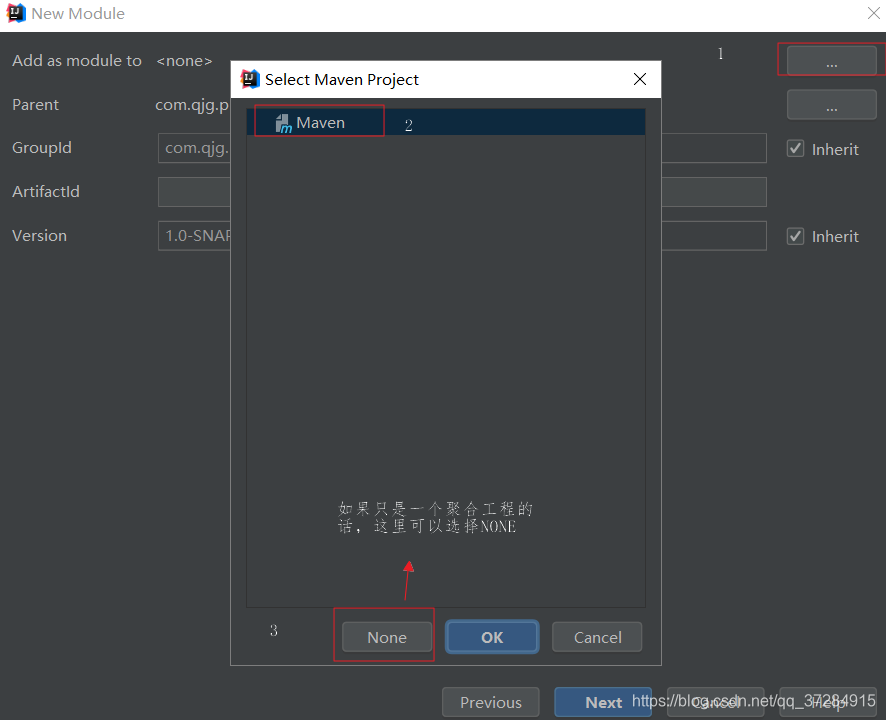The image size is (886, 720).
Task: Toggle Inherit checkbox for GroupId
Action: coord(796,149)
